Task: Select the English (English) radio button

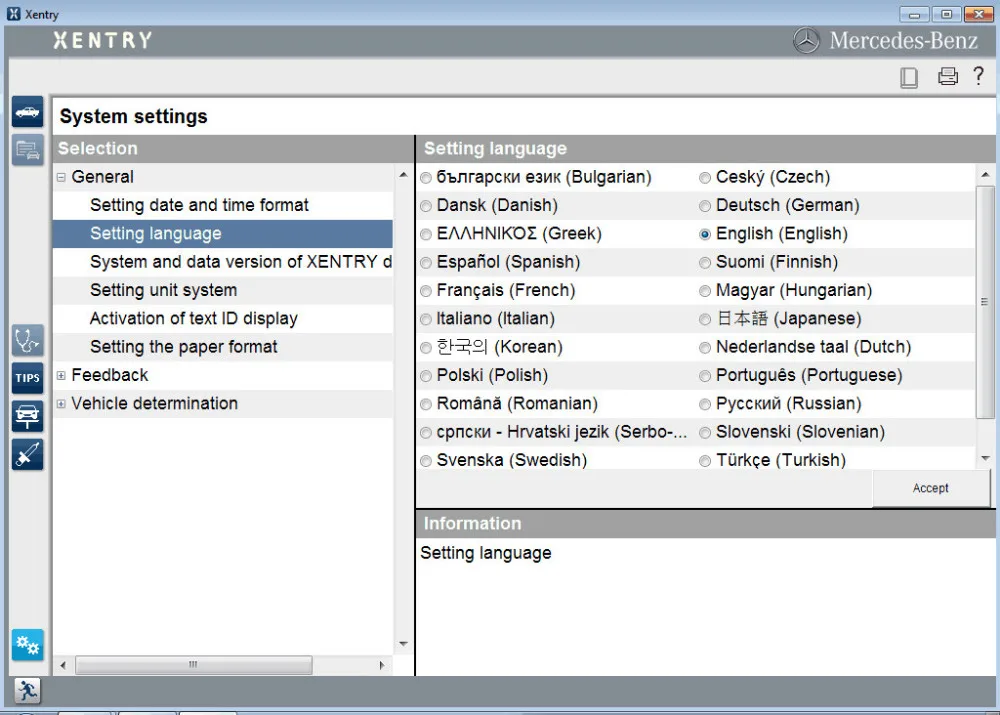Action: click(705, 234)
